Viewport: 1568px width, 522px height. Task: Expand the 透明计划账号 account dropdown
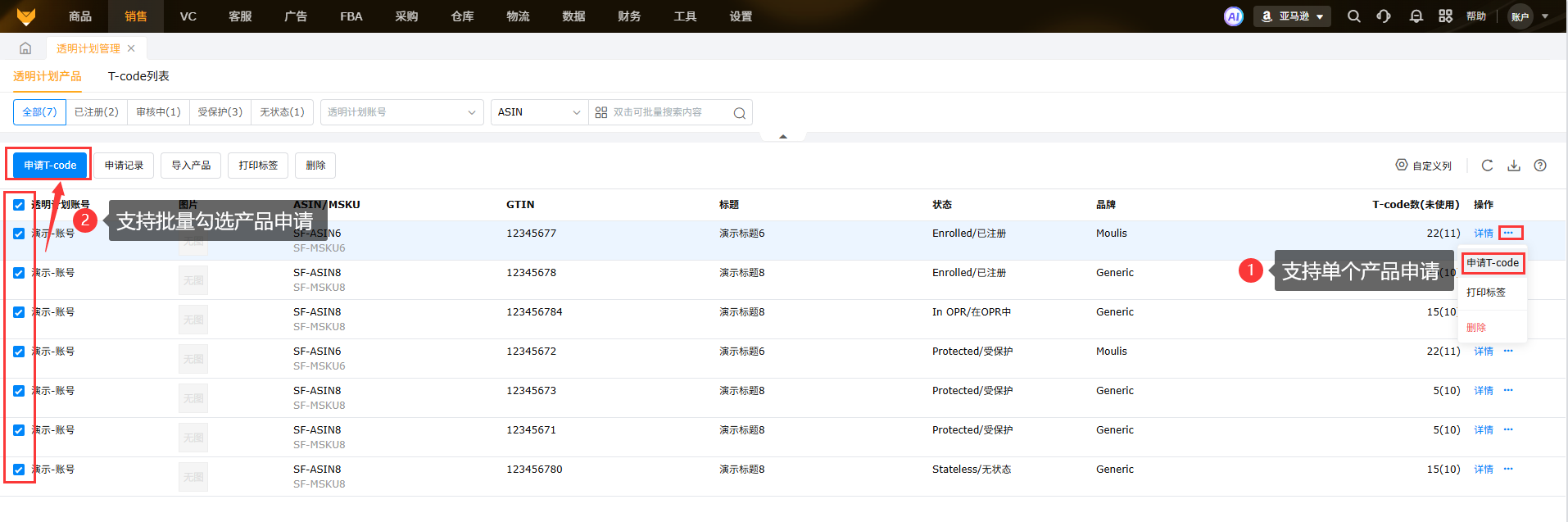click(x=401, y=112)
